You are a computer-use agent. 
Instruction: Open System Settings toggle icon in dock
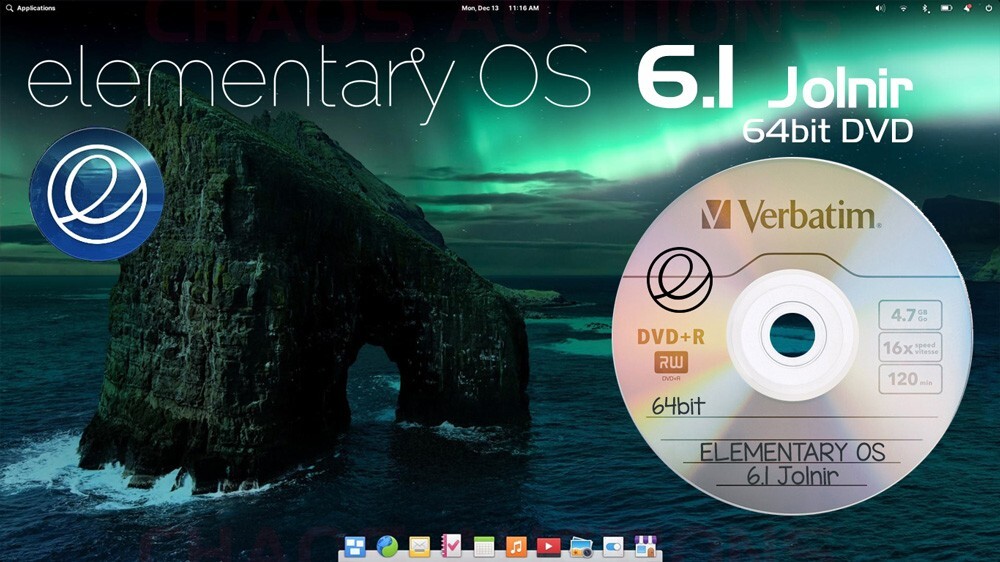point(613,547)
